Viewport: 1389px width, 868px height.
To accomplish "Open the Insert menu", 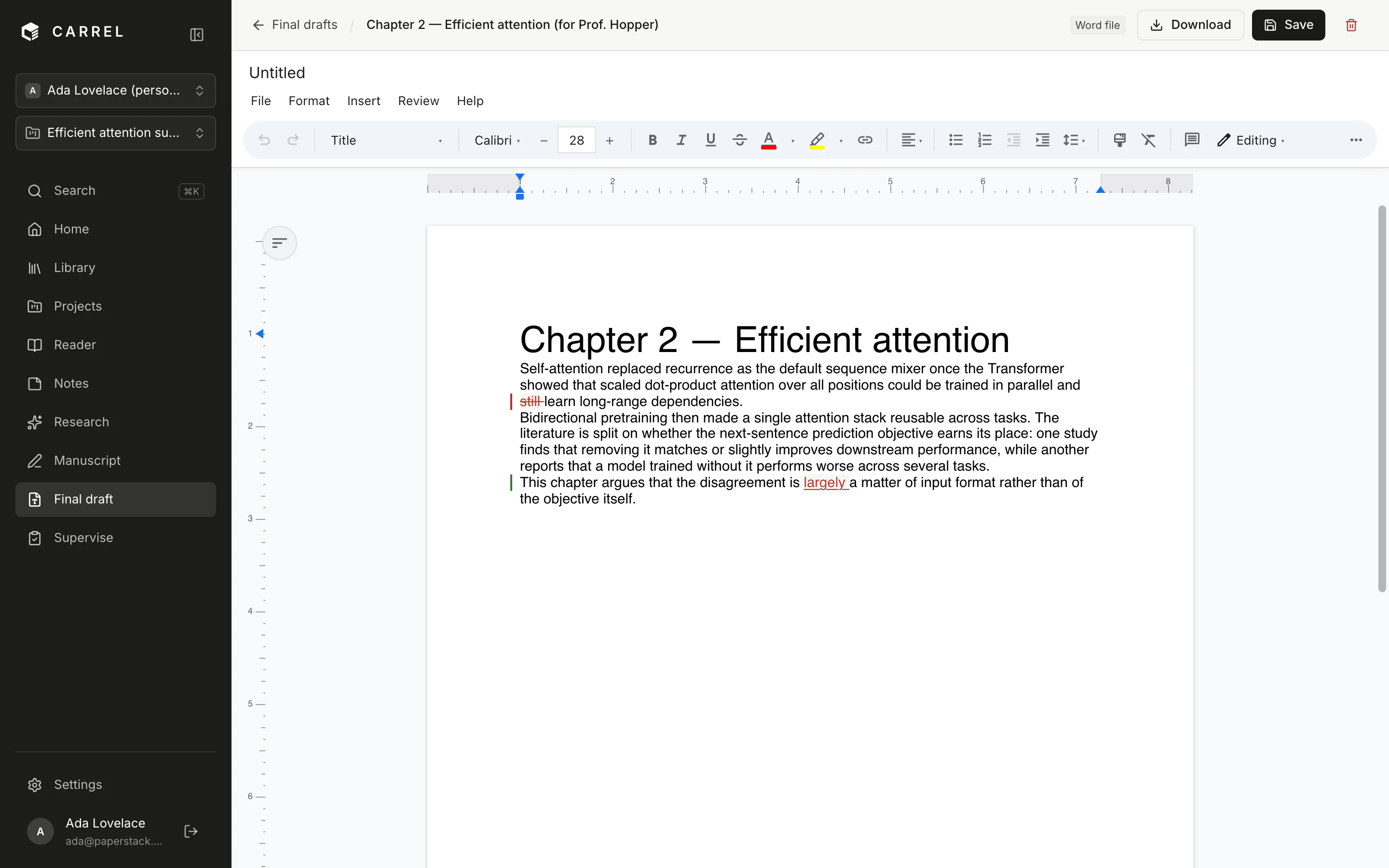I will coord(363,101).
